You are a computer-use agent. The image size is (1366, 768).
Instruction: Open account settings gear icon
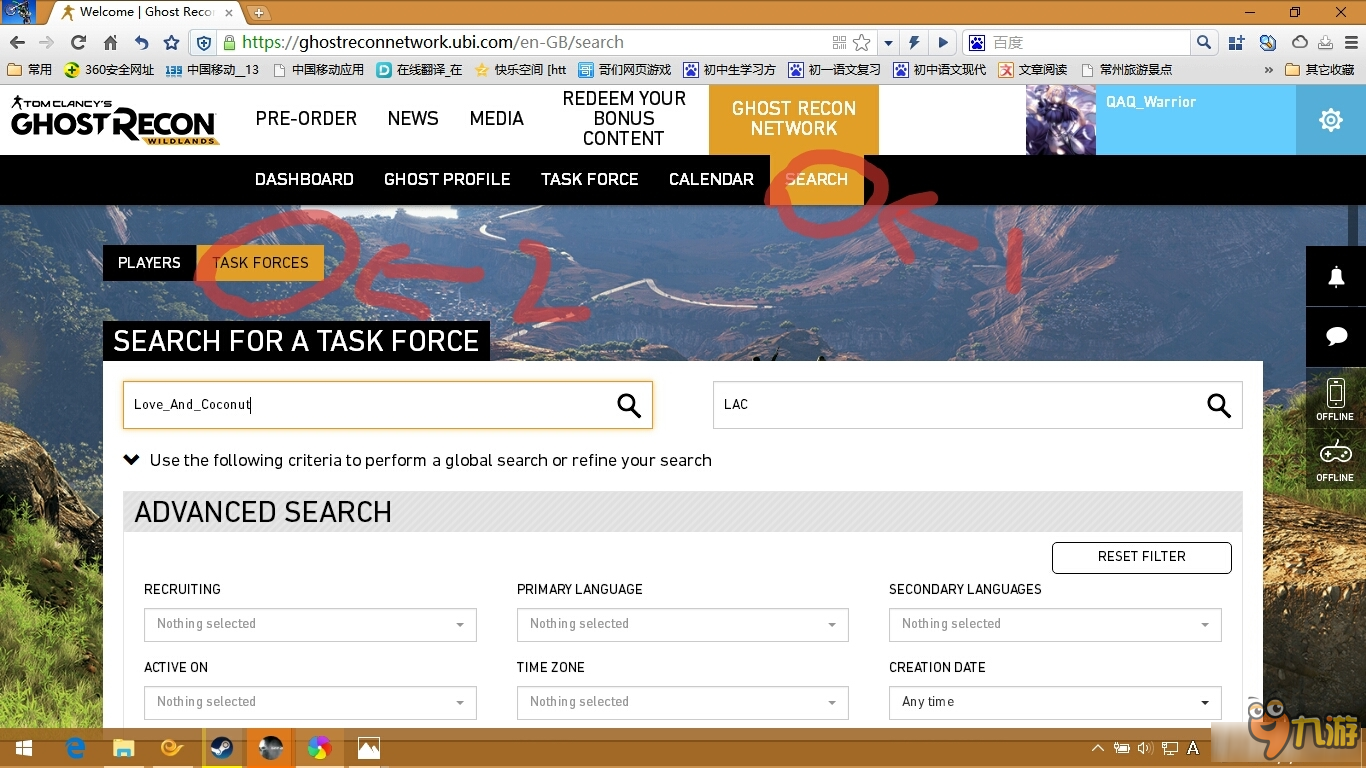pyautogui.click(x=1331, y=120)
